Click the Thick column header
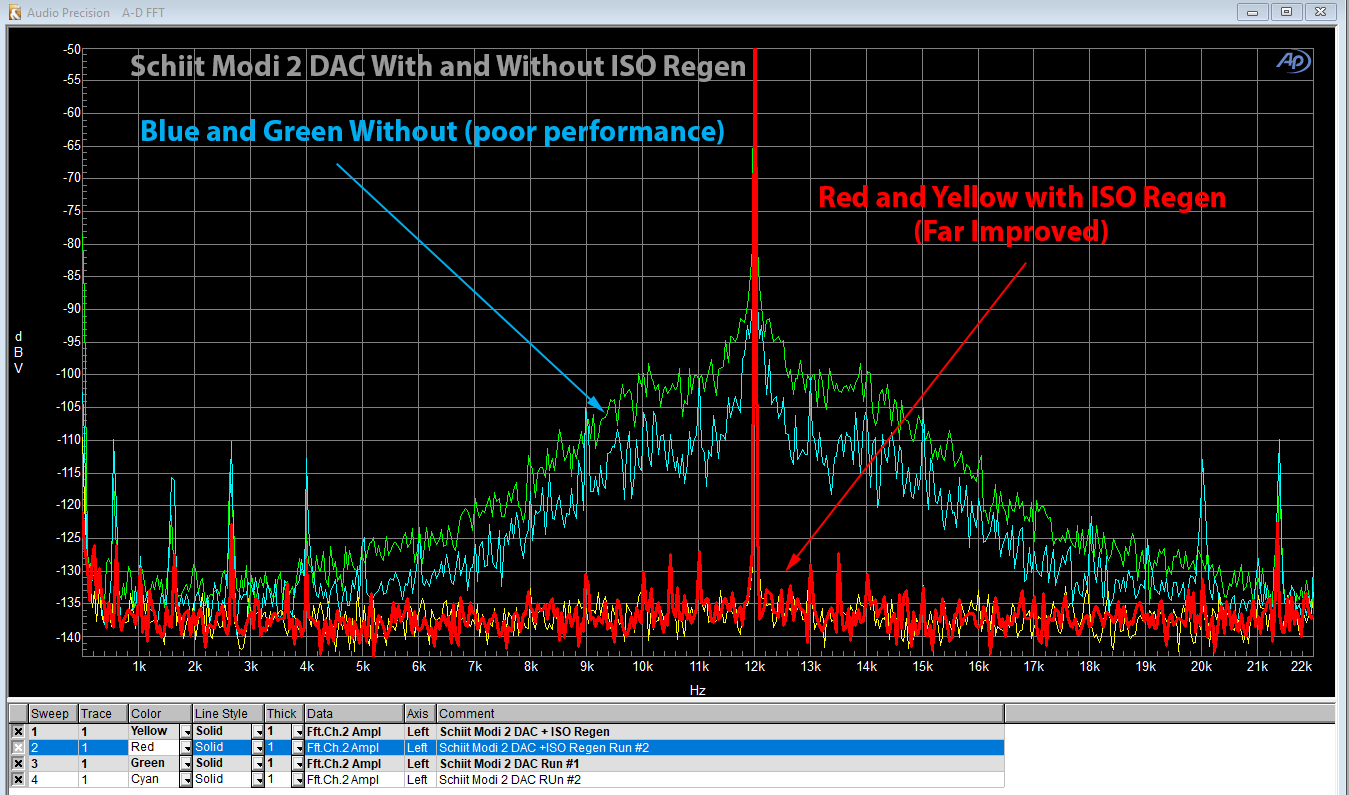This screenshot has height=795, width=1349. click(x=284, y=714)
